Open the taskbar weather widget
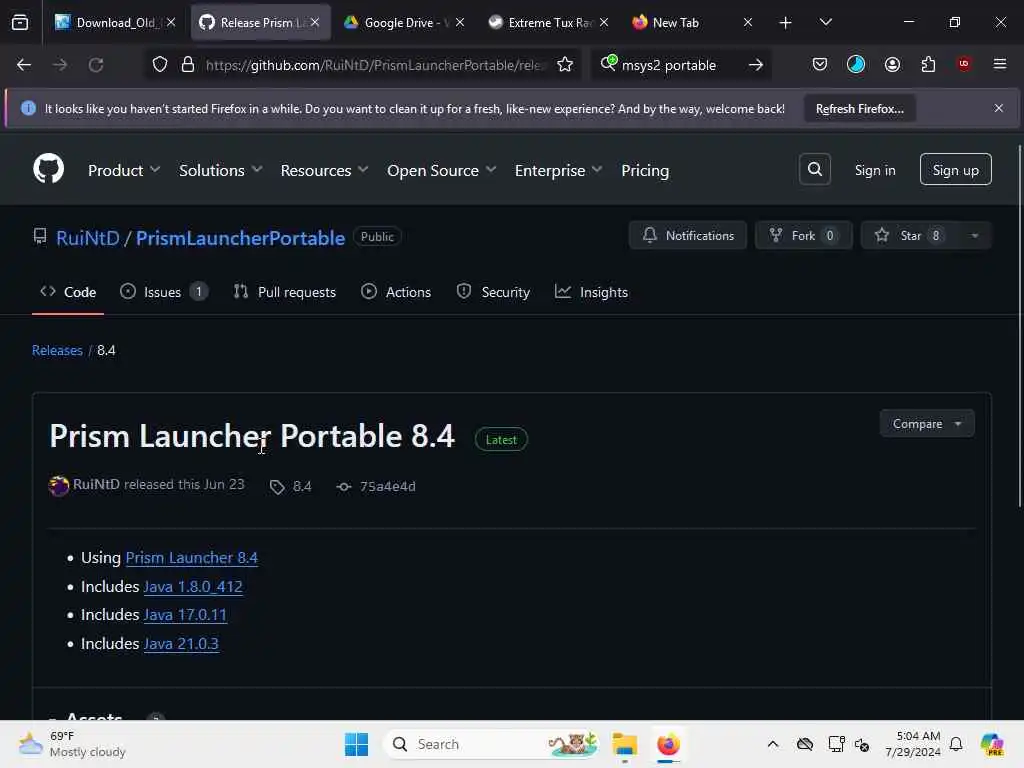 72,744
